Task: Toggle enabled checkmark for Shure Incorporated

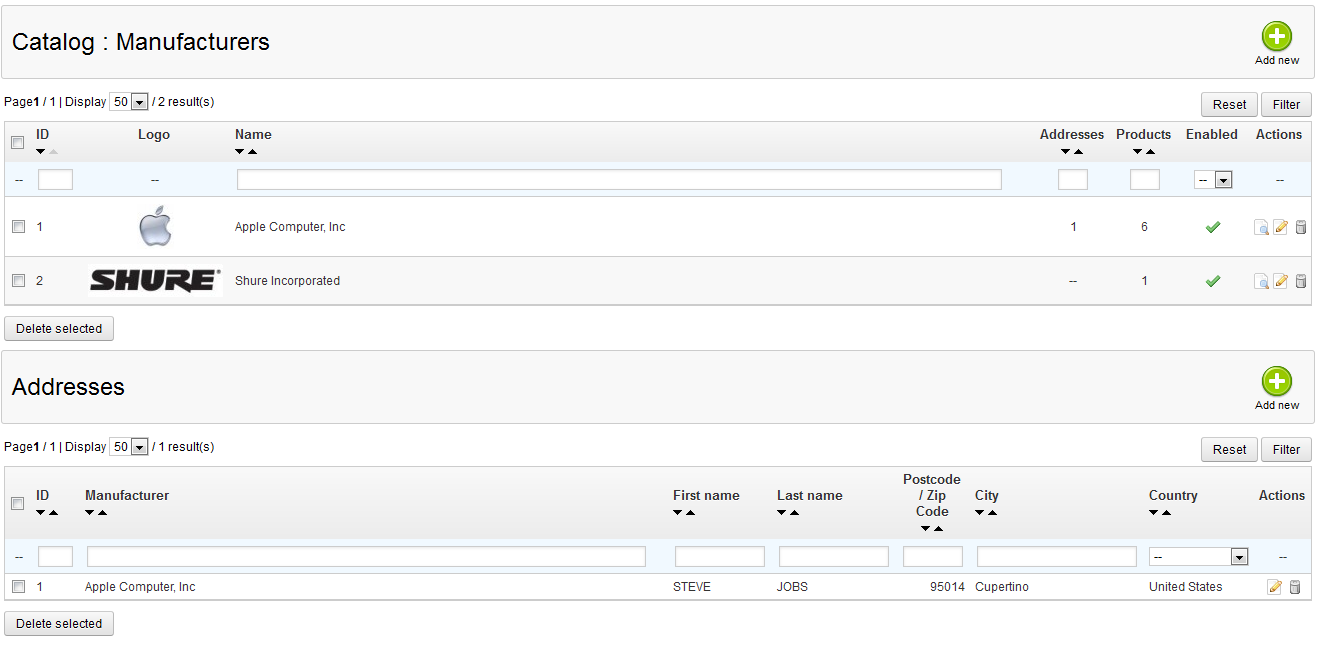Action: [1212, 282]
